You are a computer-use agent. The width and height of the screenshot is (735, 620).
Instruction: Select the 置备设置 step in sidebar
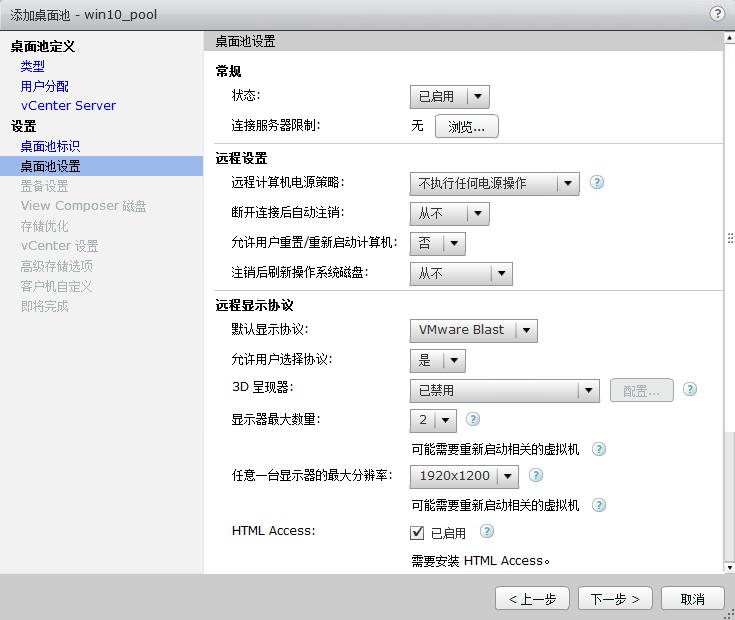click(x=45, y=186)
